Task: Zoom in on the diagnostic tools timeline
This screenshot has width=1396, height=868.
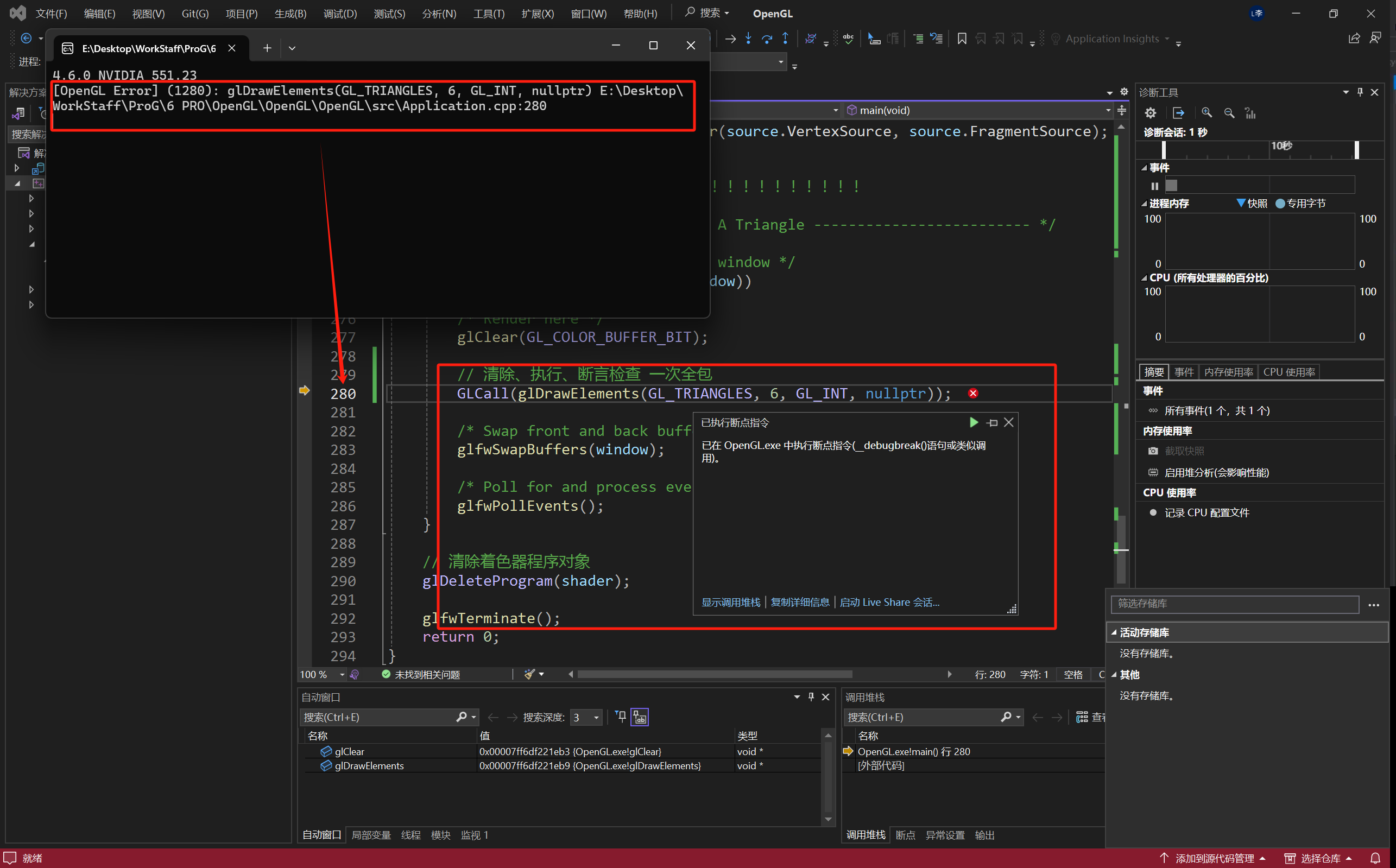Action: coord(1207,112)
